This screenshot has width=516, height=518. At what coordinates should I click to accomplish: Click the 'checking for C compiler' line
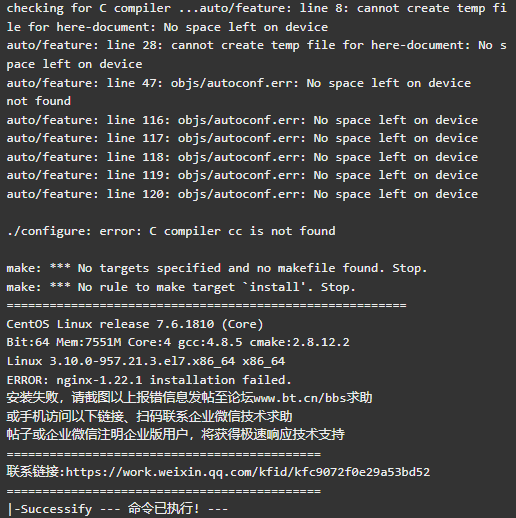pos(257,17)
